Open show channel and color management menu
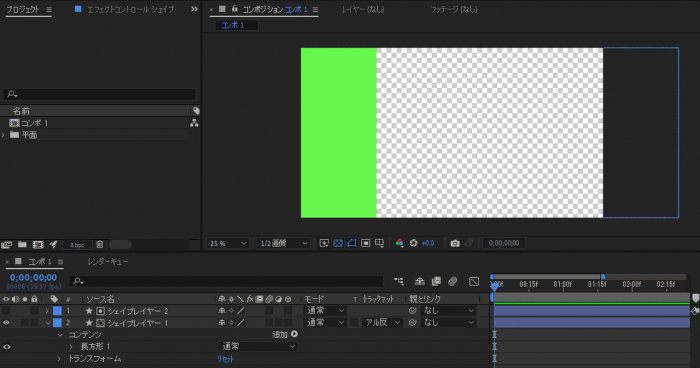 click(x=400, y=243)
